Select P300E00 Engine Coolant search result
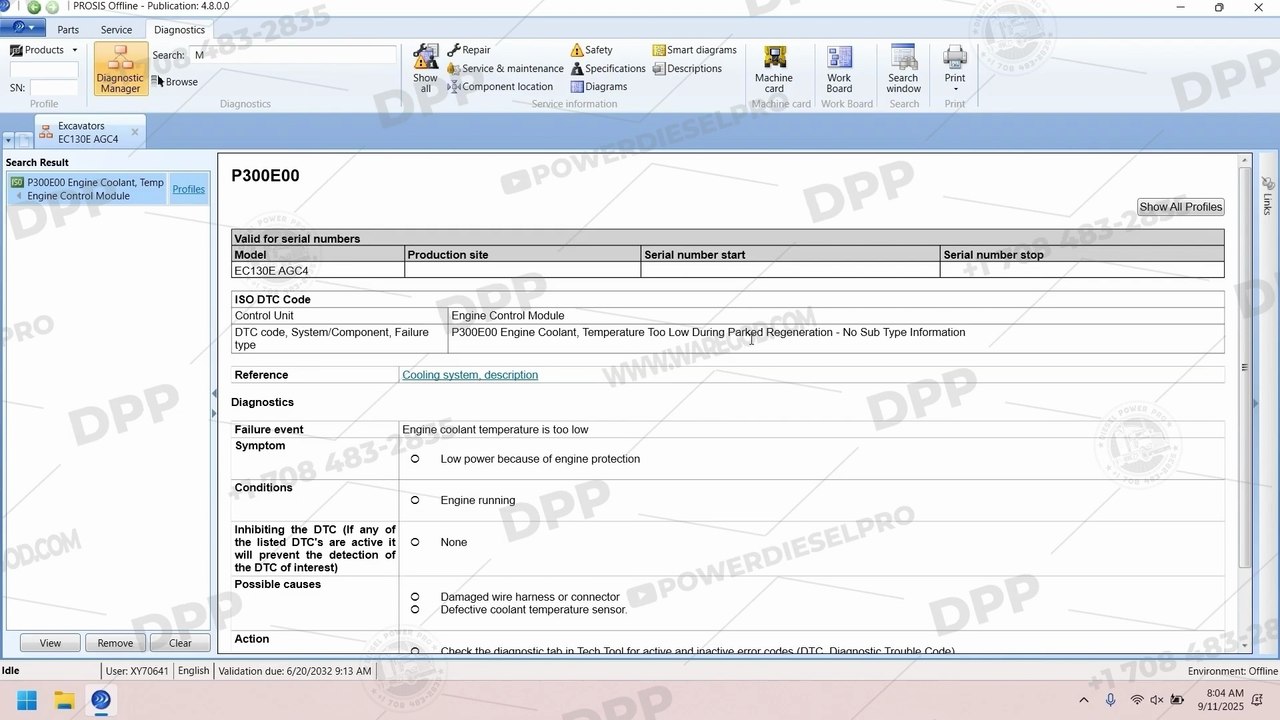Image resolution: width=1280 pixels, height=720 pixels. [88, 189]
